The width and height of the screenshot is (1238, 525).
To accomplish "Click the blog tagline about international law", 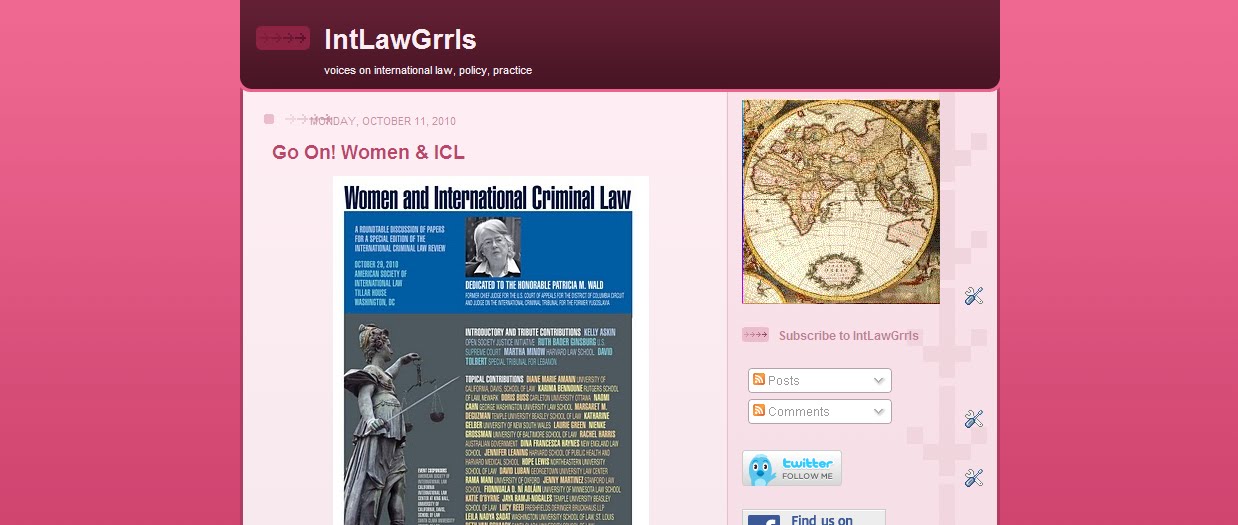I will pyautogui.click(x=428, y=71).
